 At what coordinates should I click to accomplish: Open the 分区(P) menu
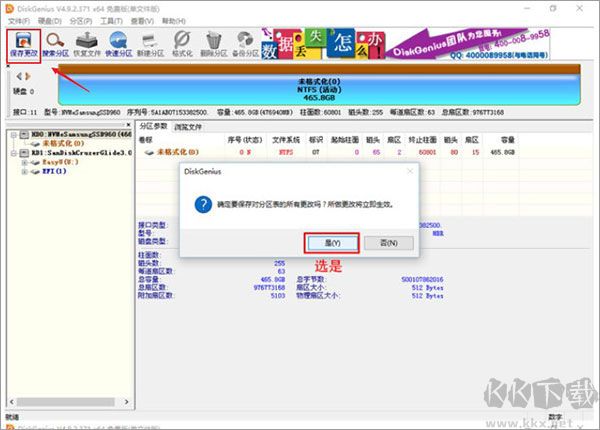81,21
